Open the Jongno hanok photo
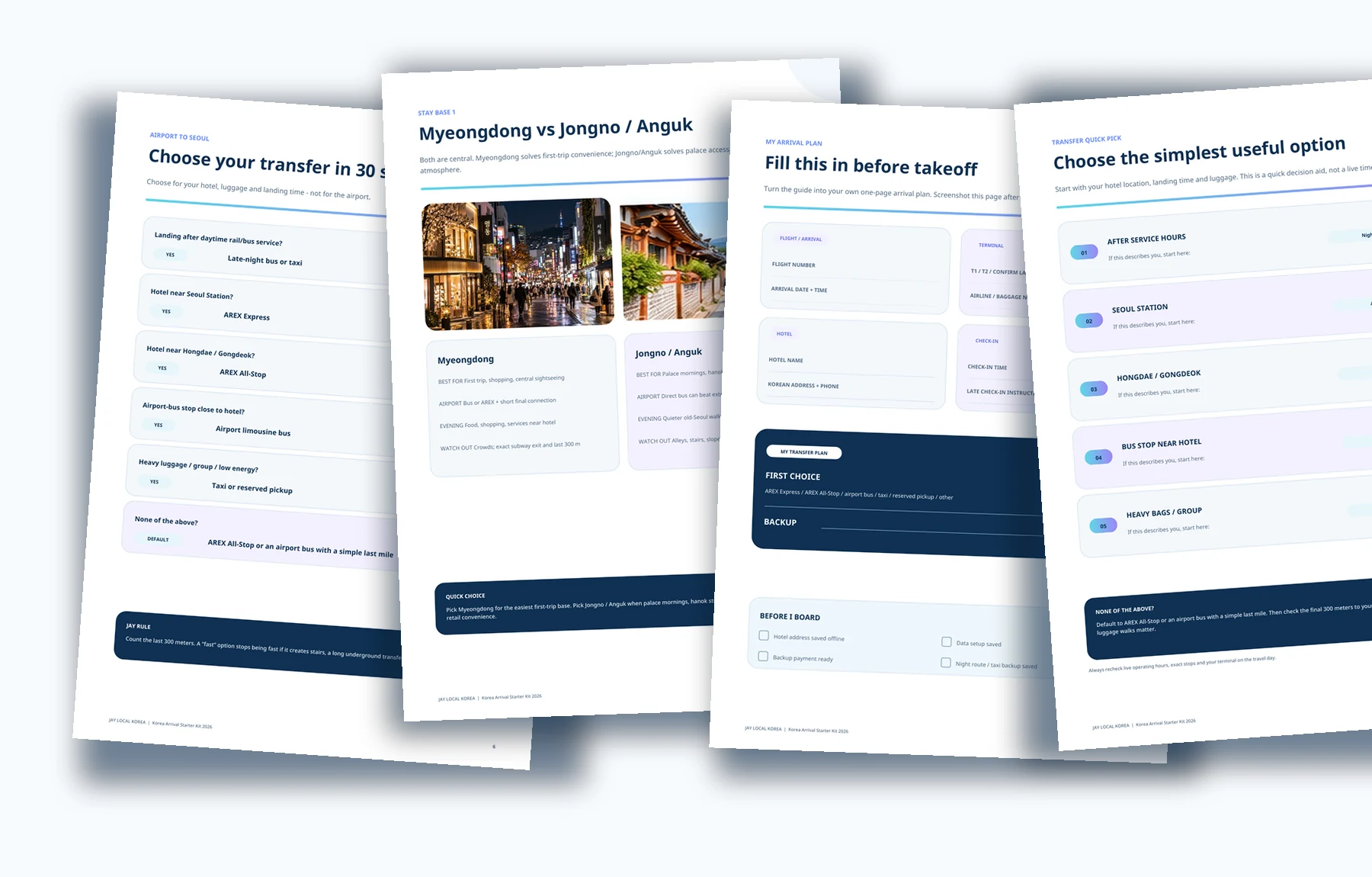Image resolution: width=1372 pixels, height=877 pixels. [675, 261]
